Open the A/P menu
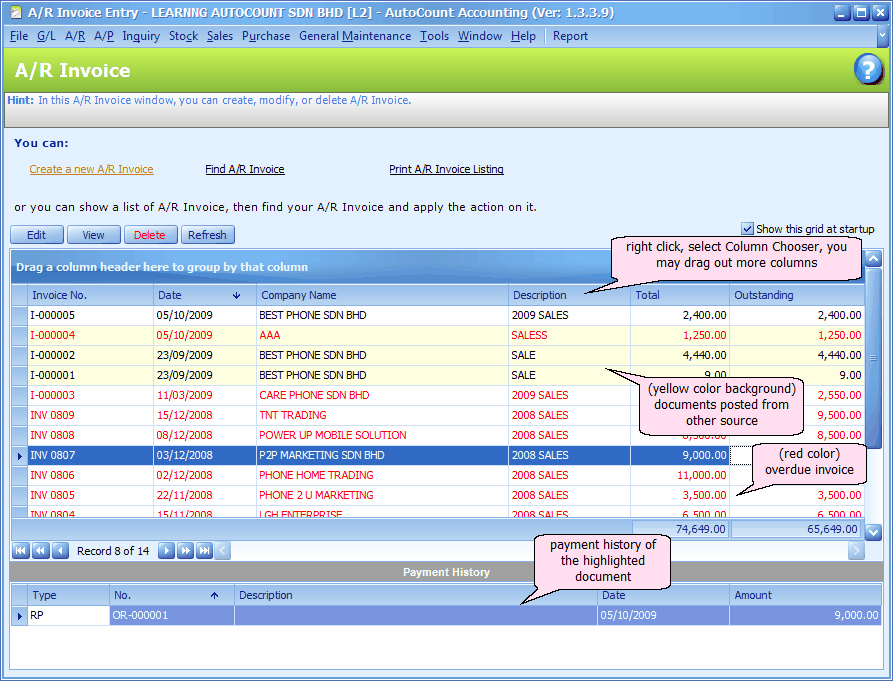Viewport: 893px width, 681px height. pos(104,36)
